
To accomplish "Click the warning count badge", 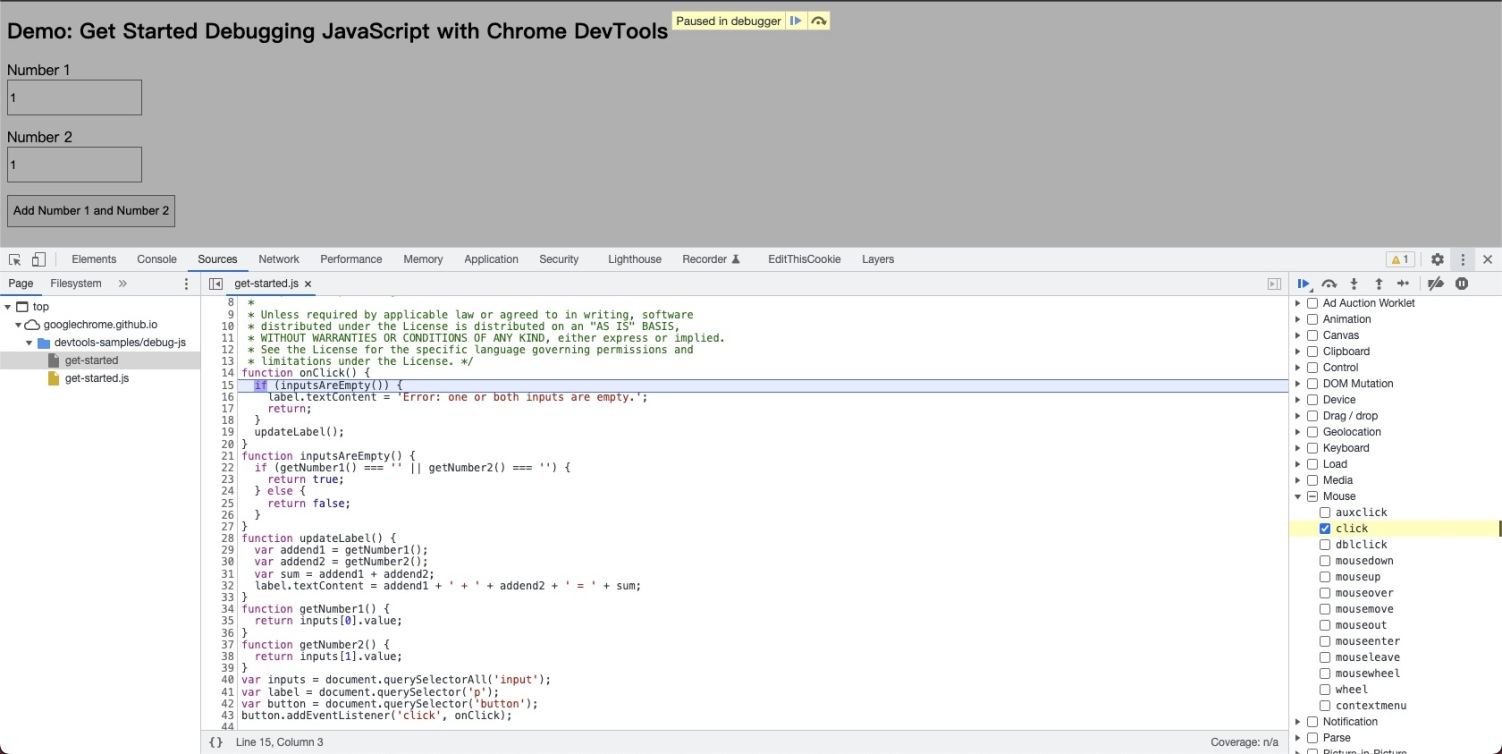I will point(1400,259).
